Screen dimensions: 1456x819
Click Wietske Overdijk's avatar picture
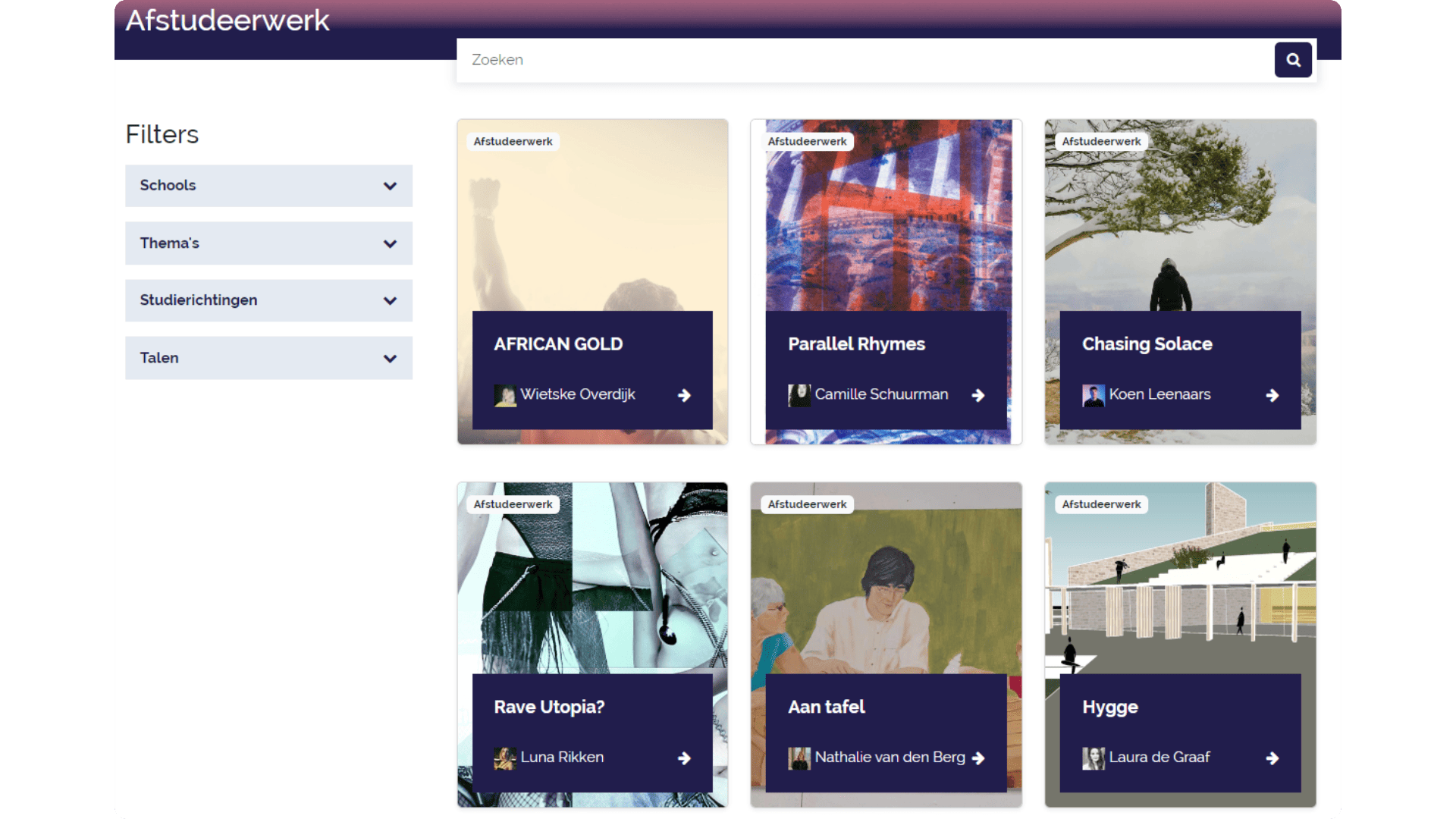point(505,395)
